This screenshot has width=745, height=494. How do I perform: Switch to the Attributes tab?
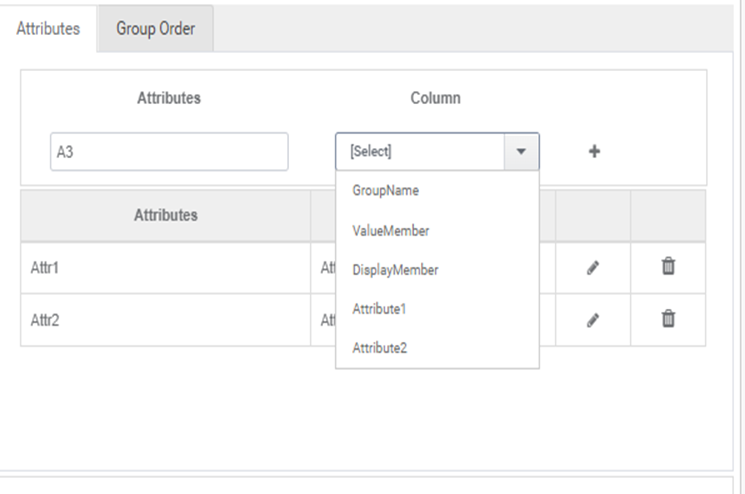click(48, 28)
